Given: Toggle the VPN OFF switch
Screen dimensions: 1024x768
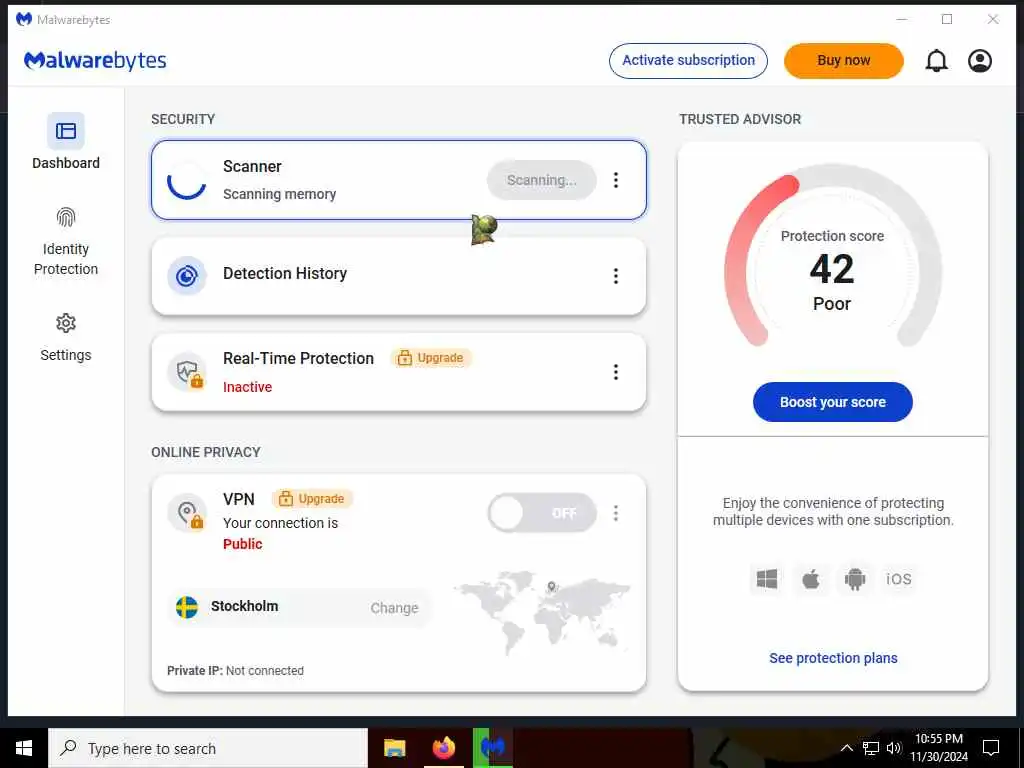Looking at the screenshot, I should (542, 513).
